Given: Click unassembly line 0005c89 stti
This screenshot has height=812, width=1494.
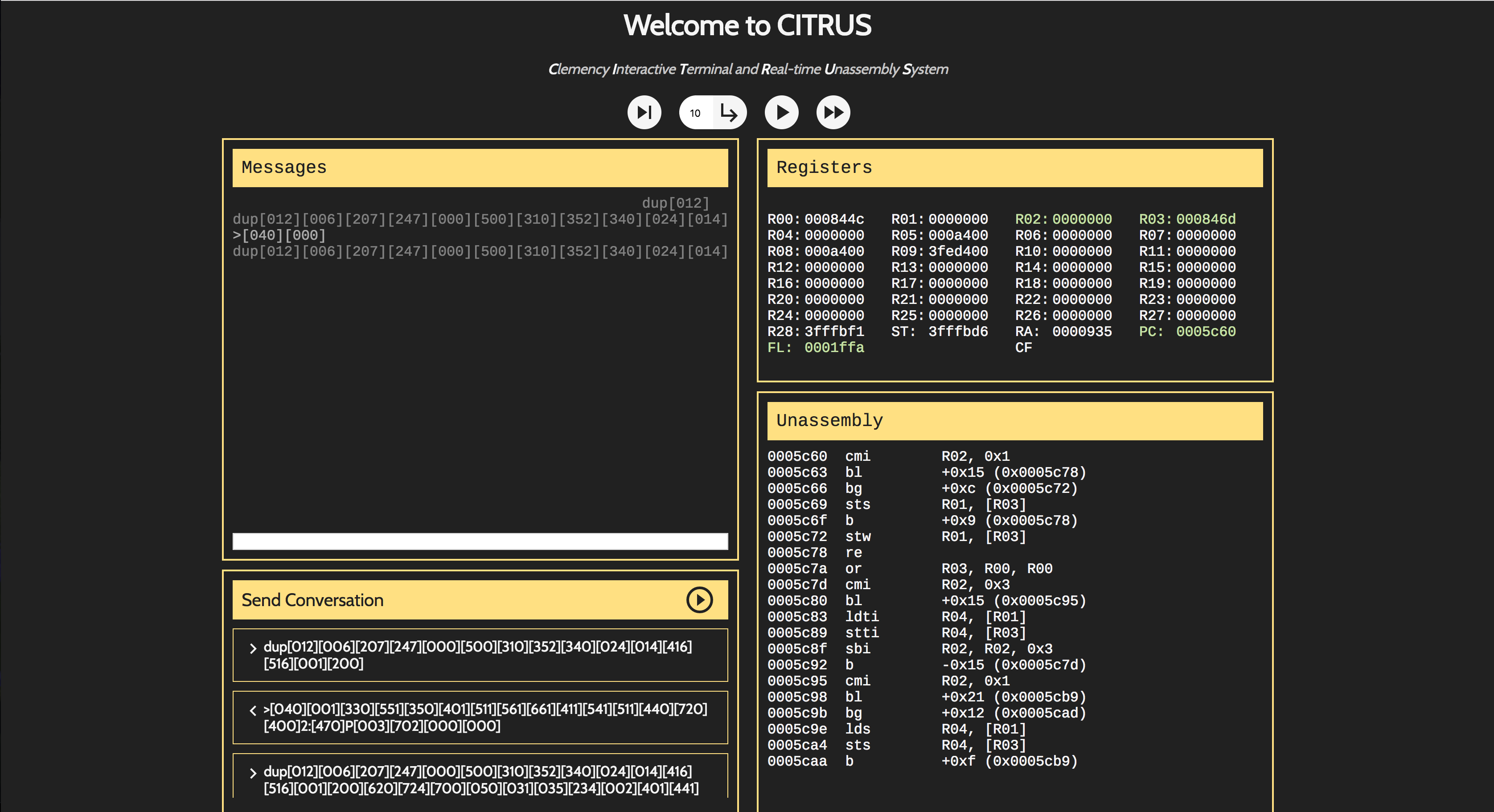Looking at the screenshot, I should pos(897,633).
